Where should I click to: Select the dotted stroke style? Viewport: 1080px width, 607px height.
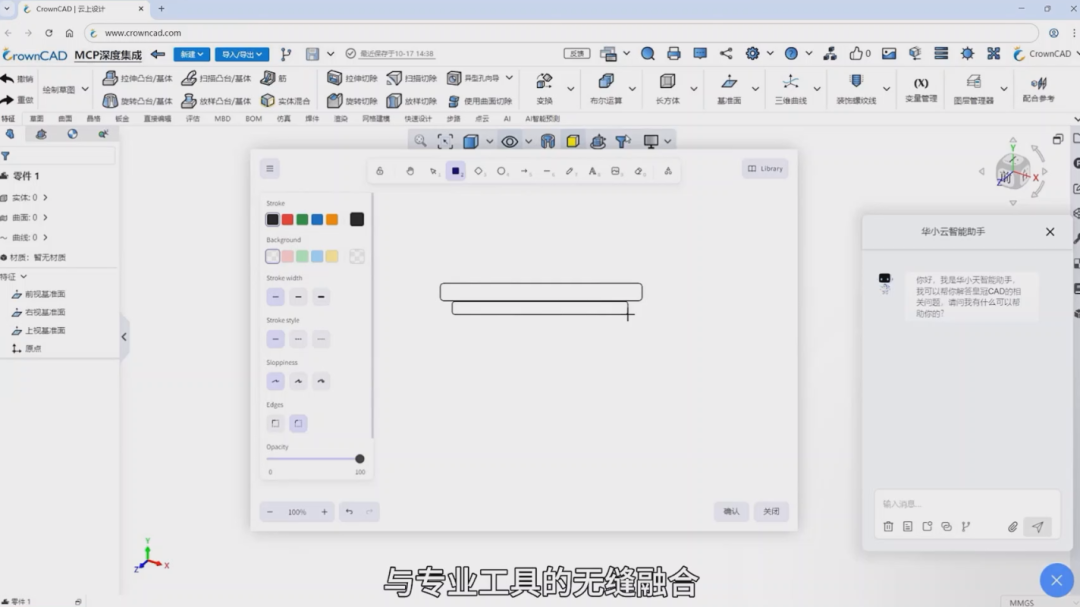pos(321,339)
